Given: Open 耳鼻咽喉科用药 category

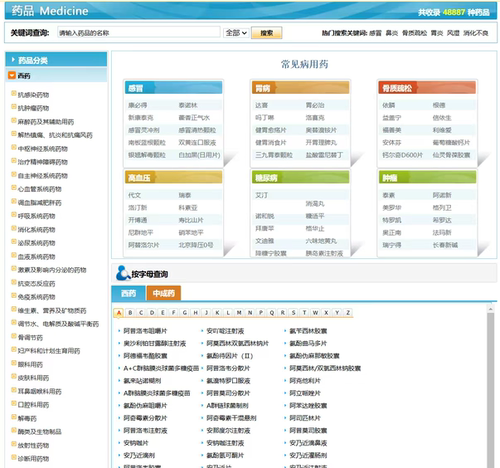Looking at the screenshot, I should [40, 391].
